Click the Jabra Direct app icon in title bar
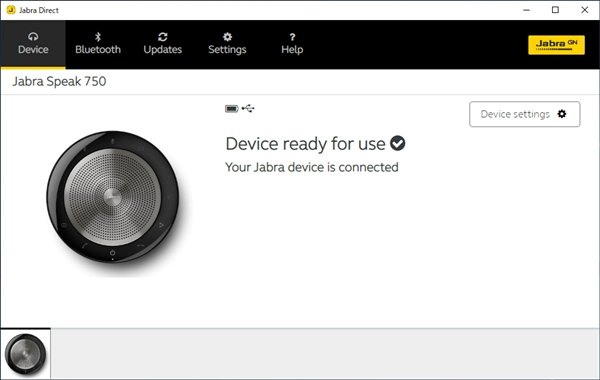600x380 pixels. click(11, 10)
